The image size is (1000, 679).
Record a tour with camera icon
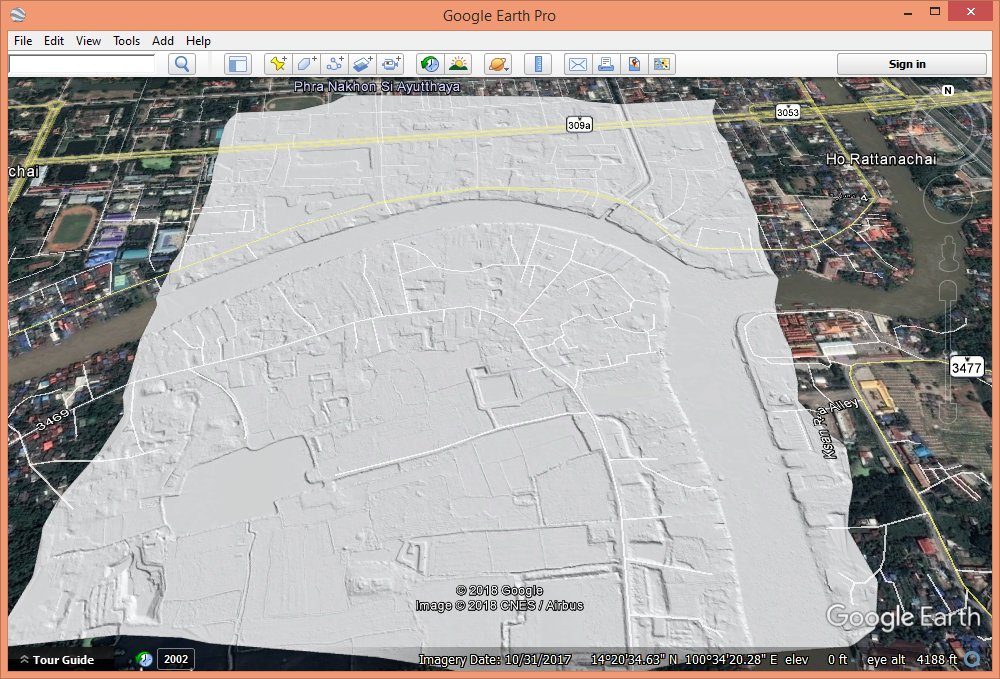pyautogui.click(x=391, y=64)
